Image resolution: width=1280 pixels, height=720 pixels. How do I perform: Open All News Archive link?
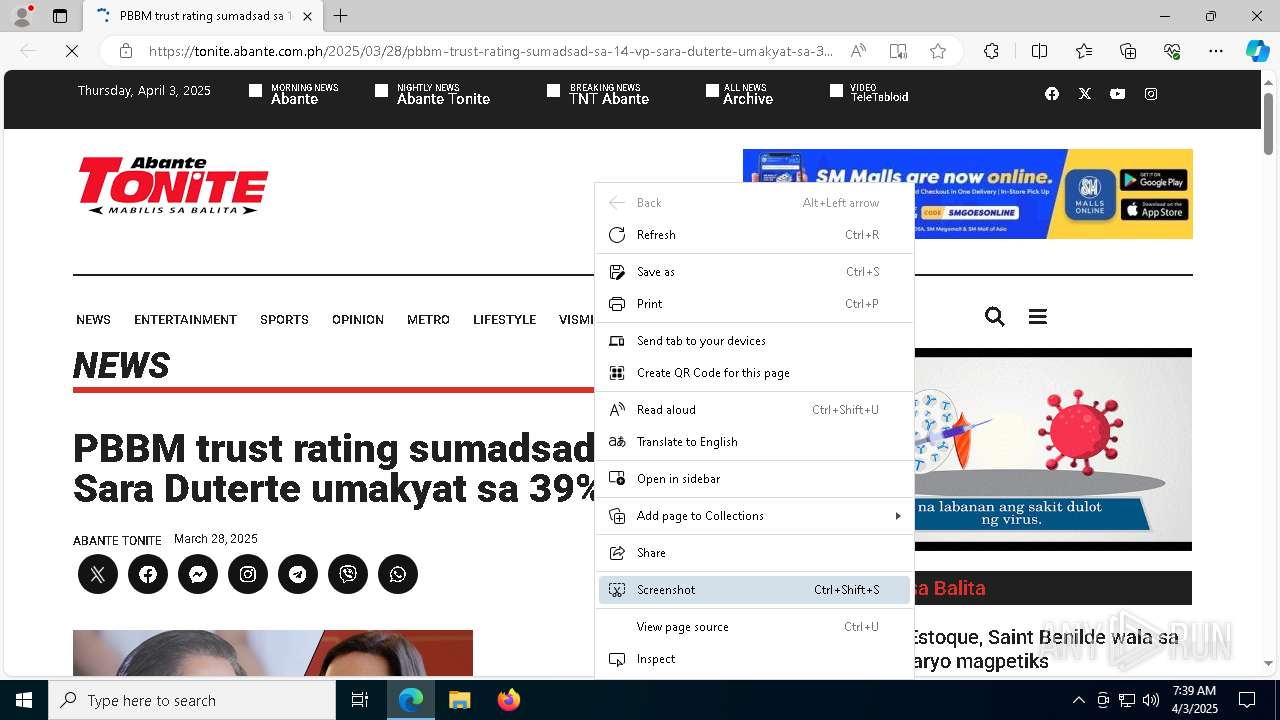(x=740, y=94)
